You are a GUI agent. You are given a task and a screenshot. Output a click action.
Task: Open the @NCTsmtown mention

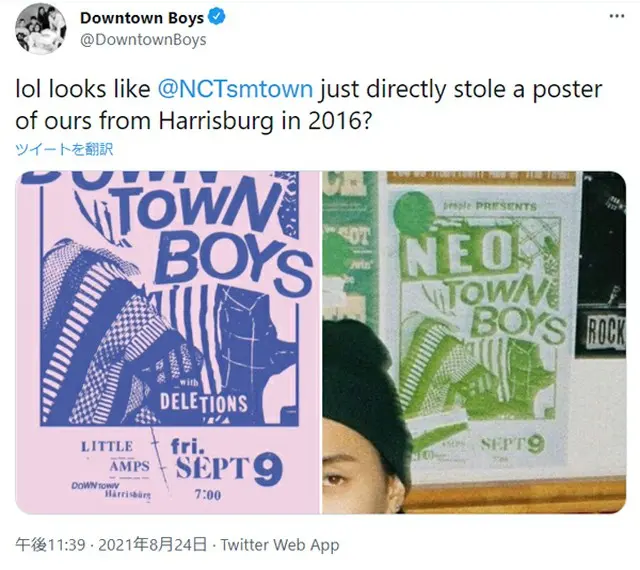[235, 89]
